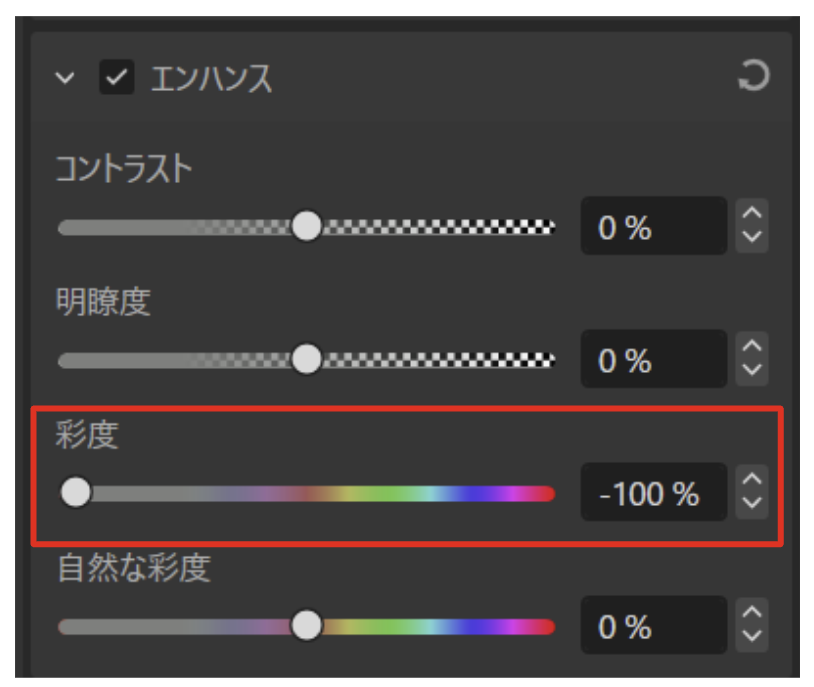Click the 明瞭度 percentage field
The image size is (814, 687).
pos(654,359)
